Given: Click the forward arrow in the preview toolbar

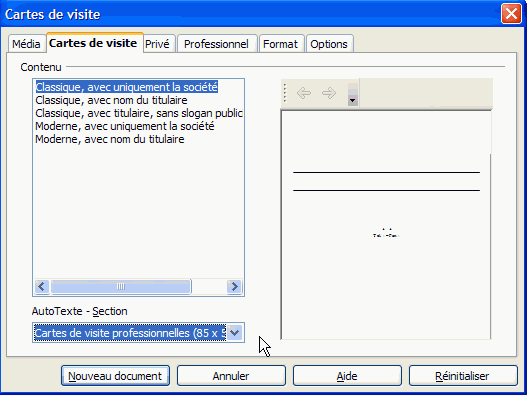Looking at the screenshot, I should [x=329, y=93].
